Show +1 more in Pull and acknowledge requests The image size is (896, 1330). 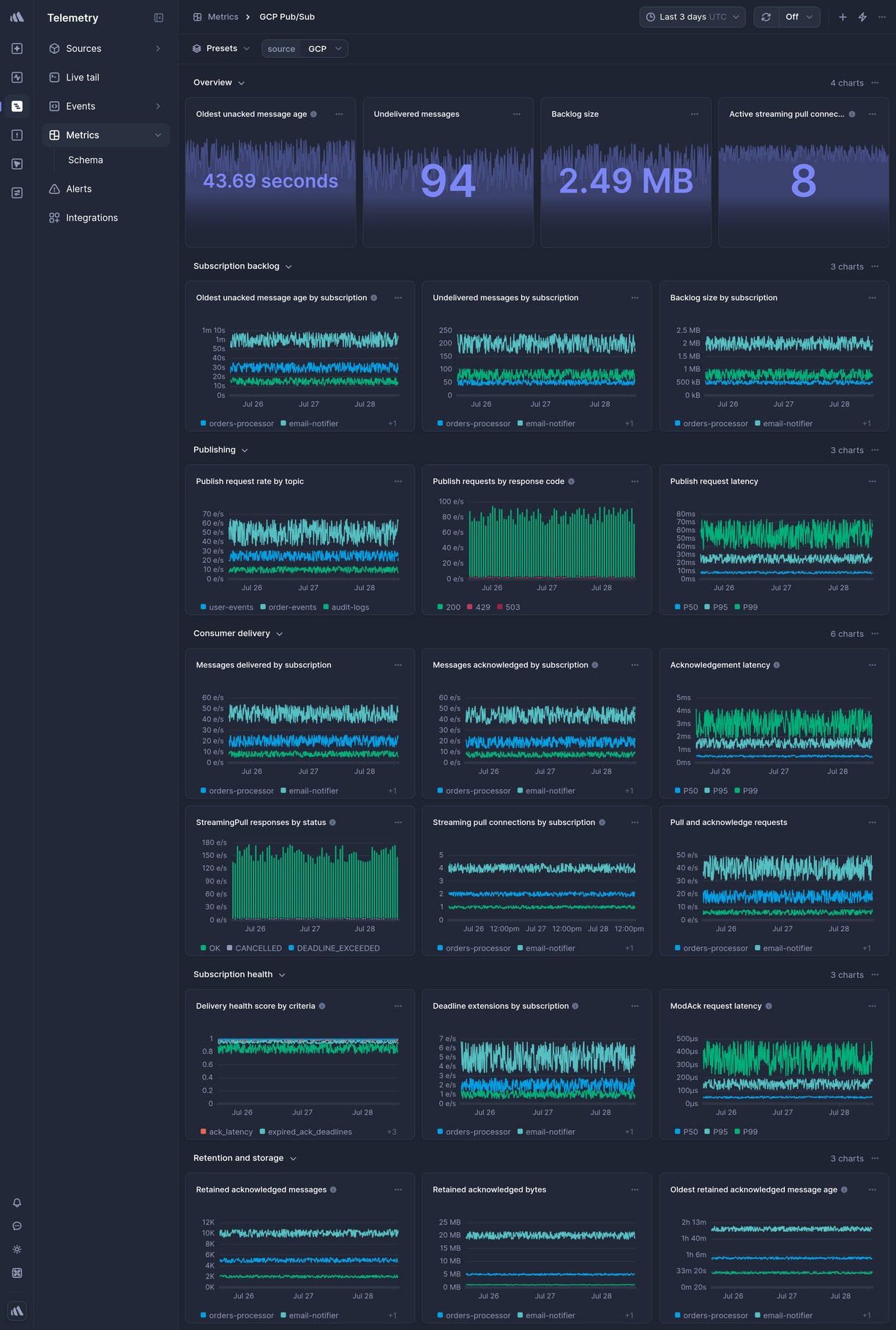pos(867,949)
